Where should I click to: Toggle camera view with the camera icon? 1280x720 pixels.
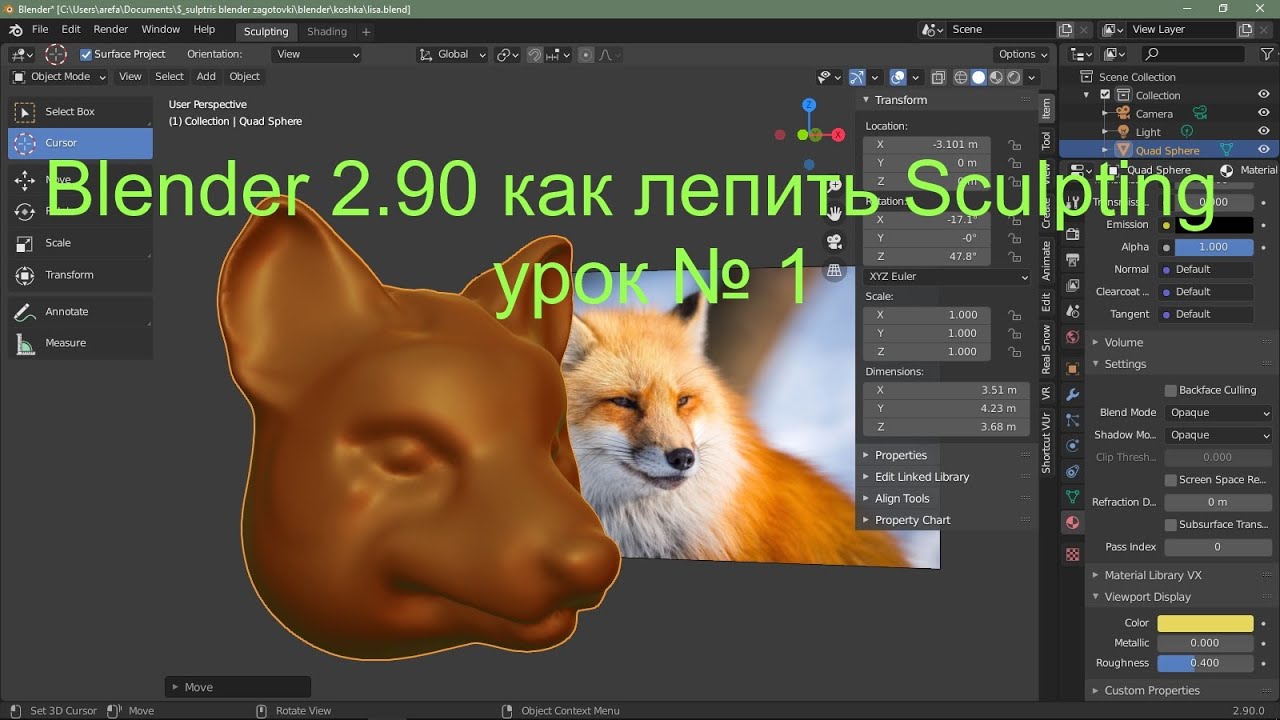point(834,242)
